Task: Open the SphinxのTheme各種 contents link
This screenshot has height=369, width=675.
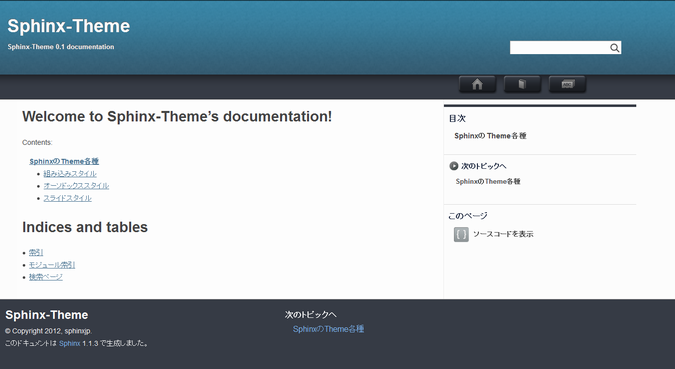Action: 64,161
